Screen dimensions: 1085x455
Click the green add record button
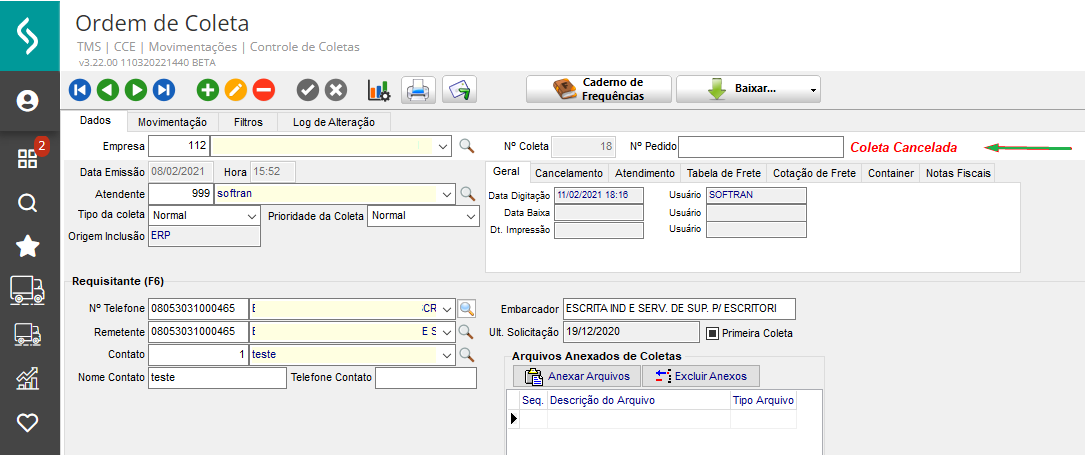coord(208,90)
